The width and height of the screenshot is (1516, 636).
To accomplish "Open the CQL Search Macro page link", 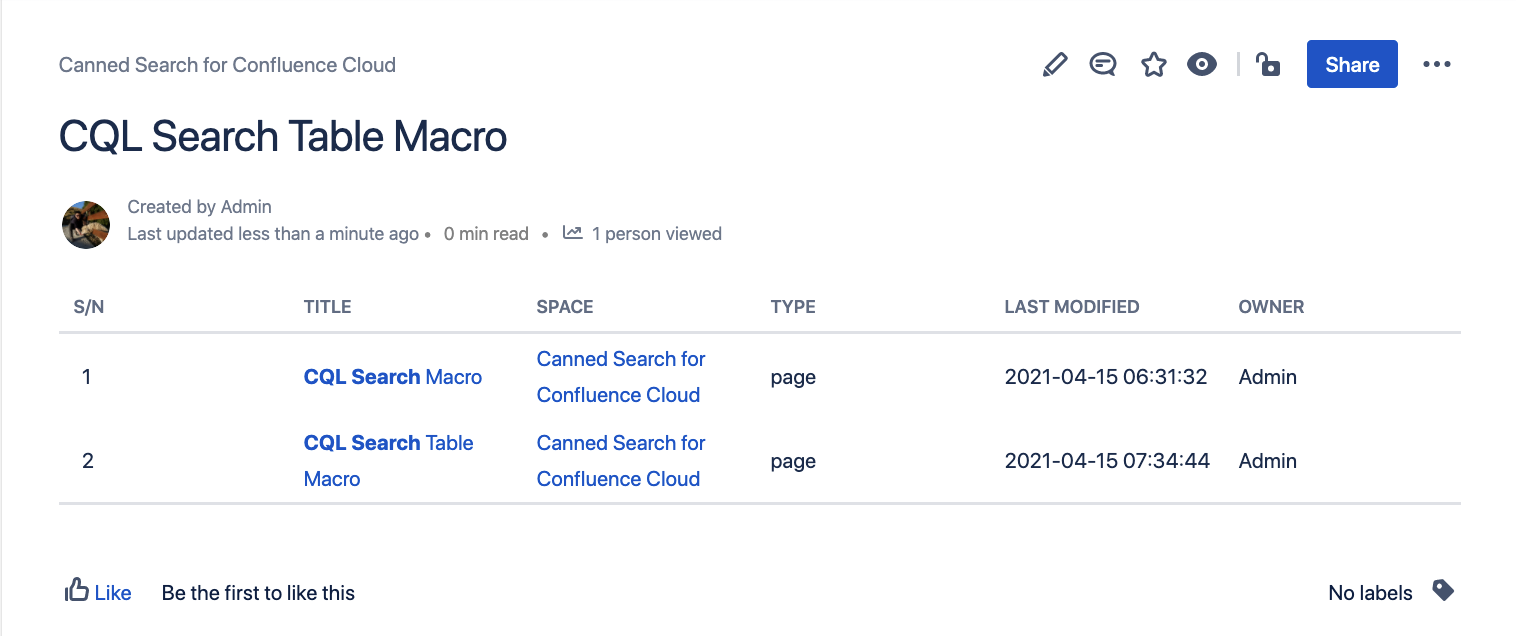I will (x=392, y=377).
